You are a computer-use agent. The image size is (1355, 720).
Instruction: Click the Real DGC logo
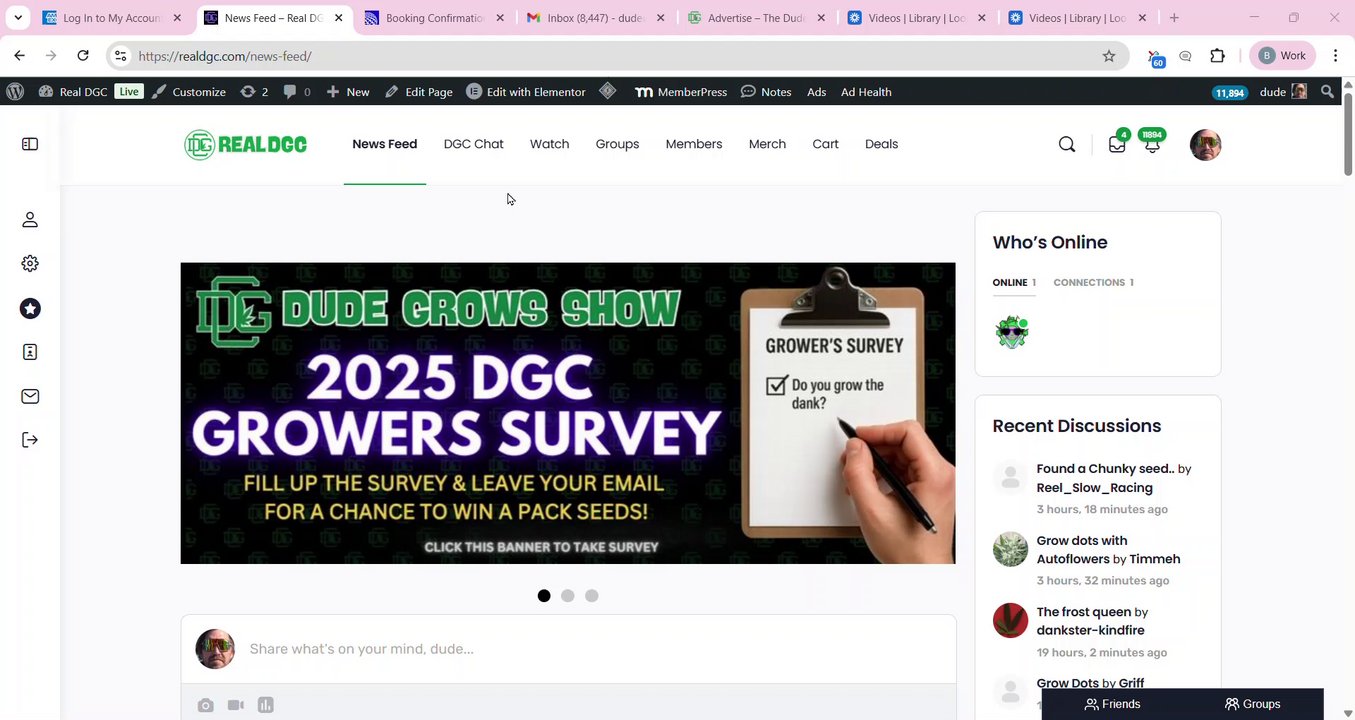coord(245,144)
